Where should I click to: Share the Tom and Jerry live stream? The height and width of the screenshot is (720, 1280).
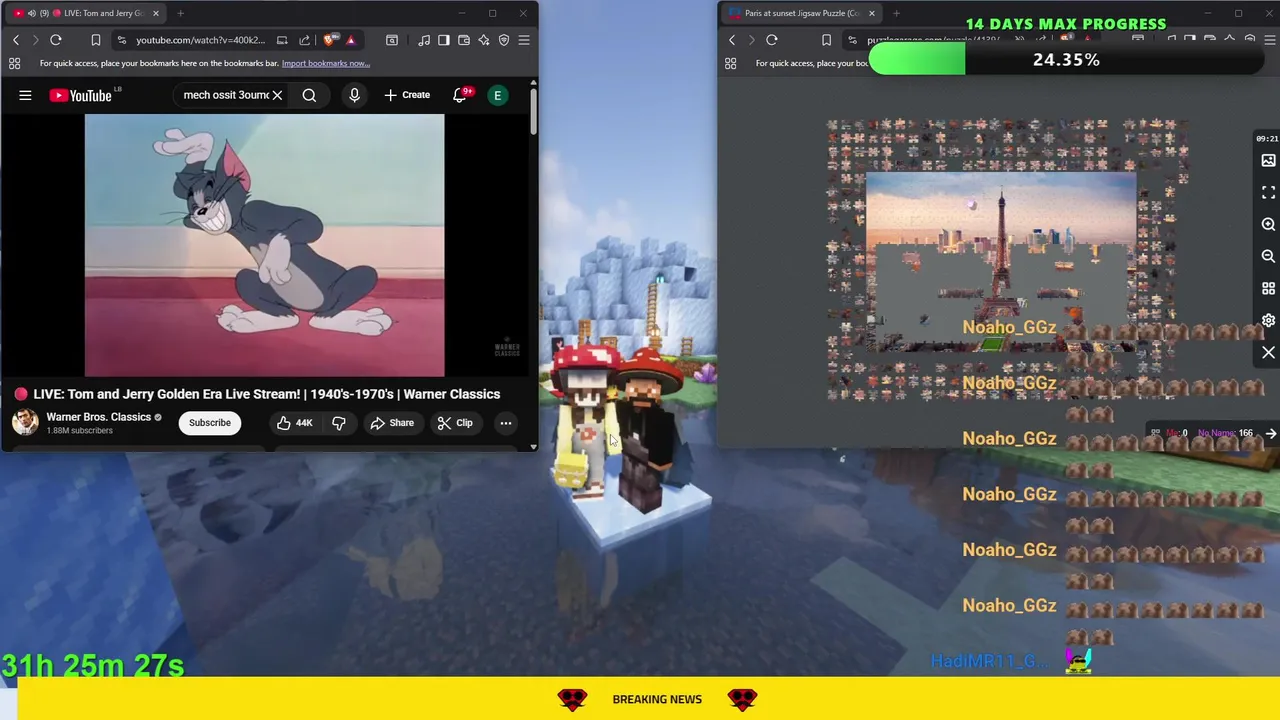tap(392, 423)
